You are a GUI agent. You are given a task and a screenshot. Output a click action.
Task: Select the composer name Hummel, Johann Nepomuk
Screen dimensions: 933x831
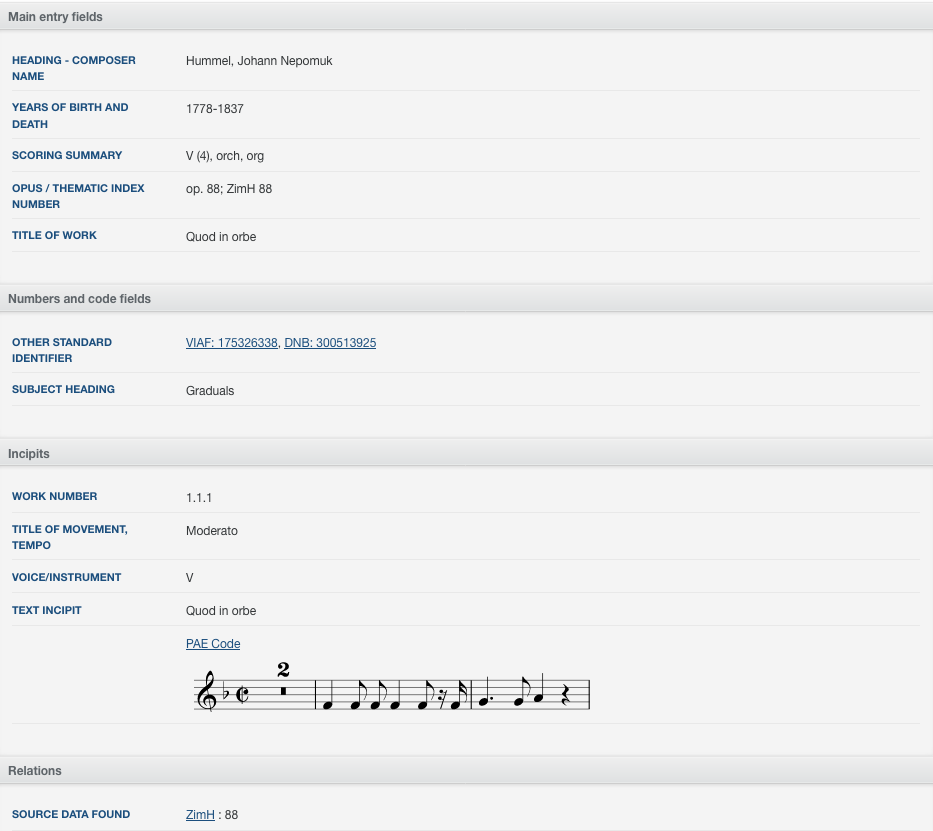click(x=259, y=61)
